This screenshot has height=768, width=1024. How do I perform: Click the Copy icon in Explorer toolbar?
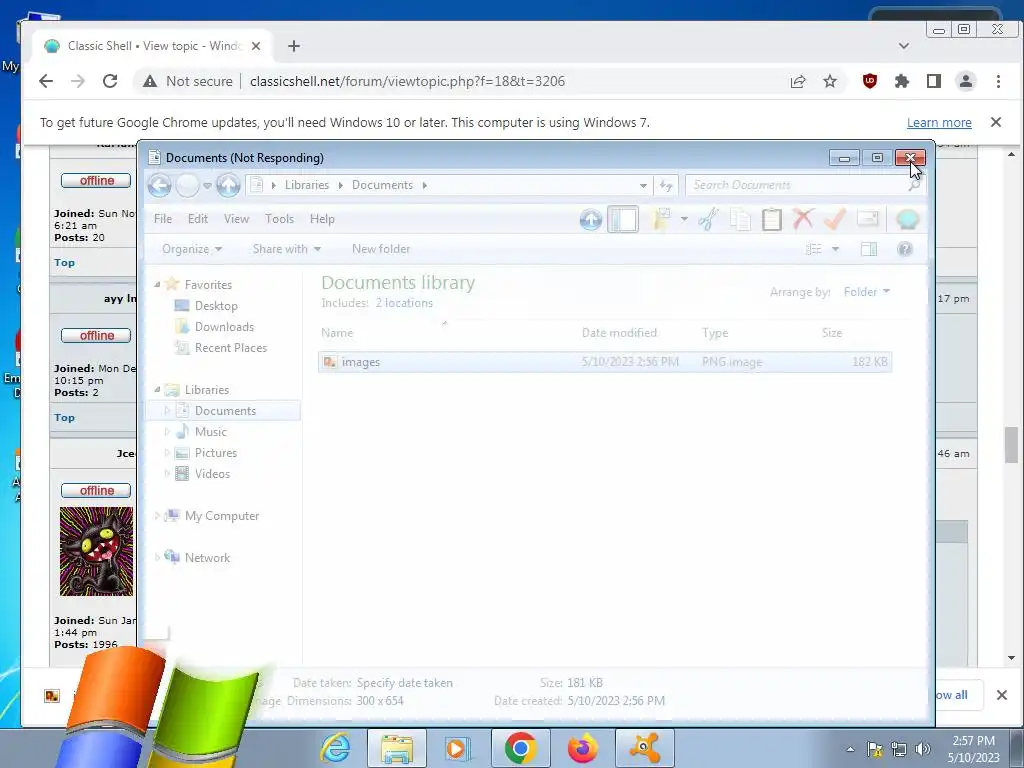pos(740,219)
